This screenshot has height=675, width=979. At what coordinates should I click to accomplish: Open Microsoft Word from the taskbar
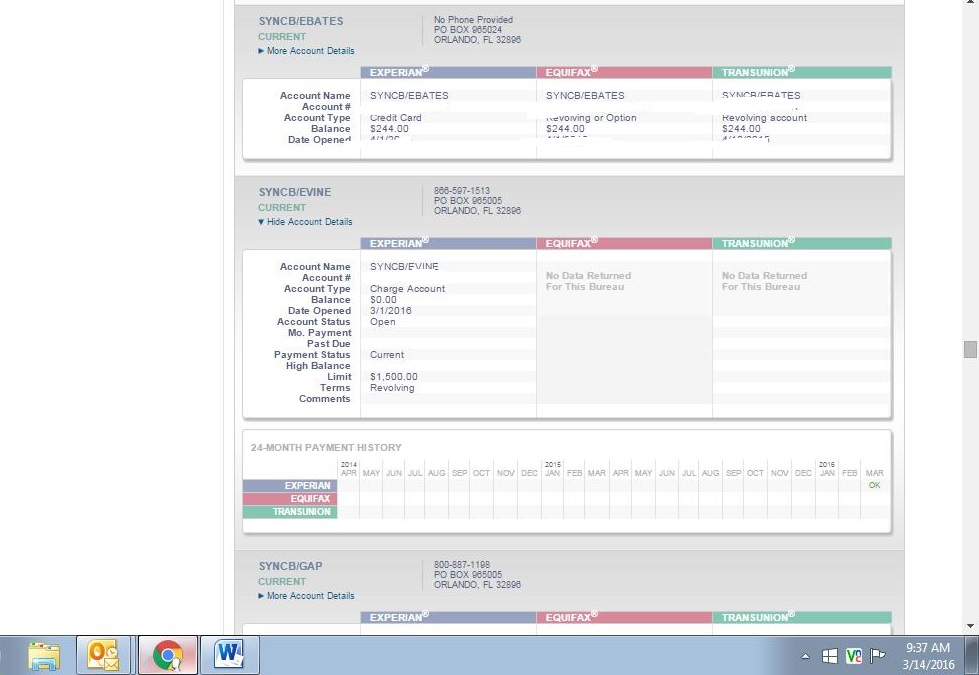click(229, 655)
